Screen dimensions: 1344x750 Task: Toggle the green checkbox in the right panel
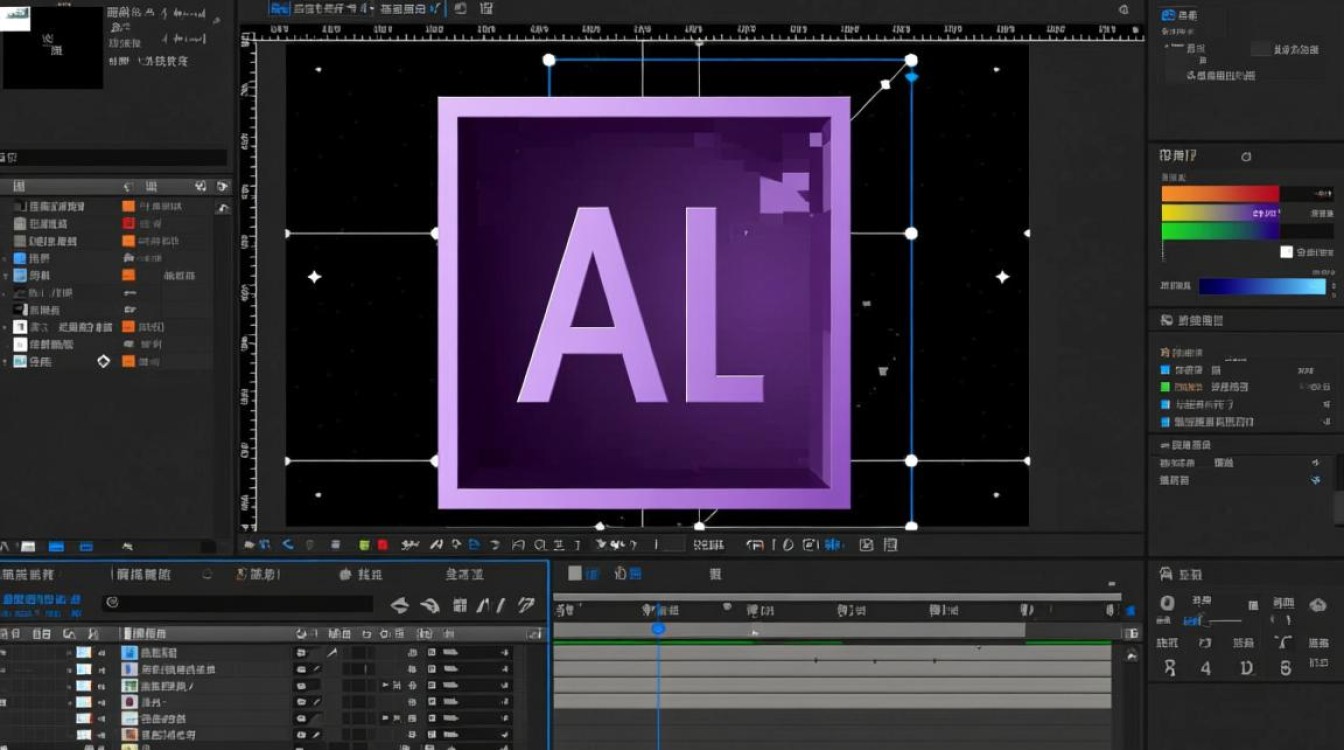tap(1165, 387)
